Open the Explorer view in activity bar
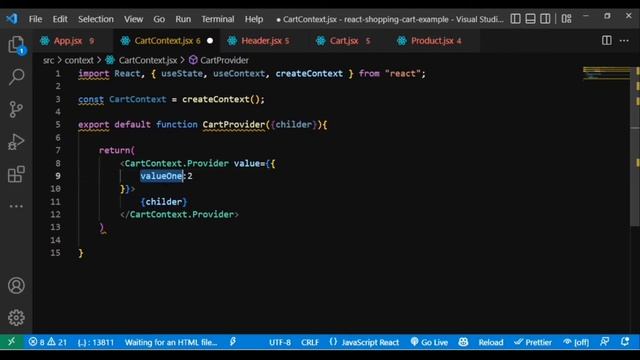This screenshot has width=640, height=360. coord(16,45)
